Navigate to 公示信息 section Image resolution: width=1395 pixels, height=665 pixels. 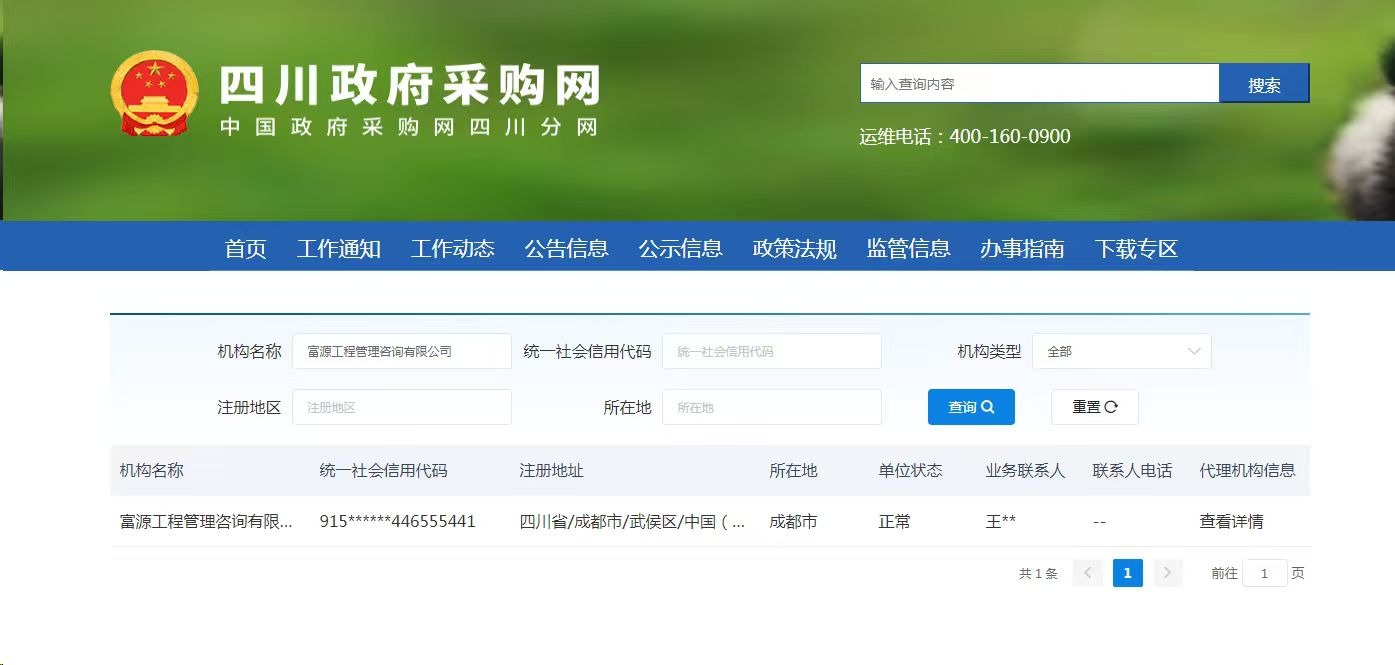point(681,248)
